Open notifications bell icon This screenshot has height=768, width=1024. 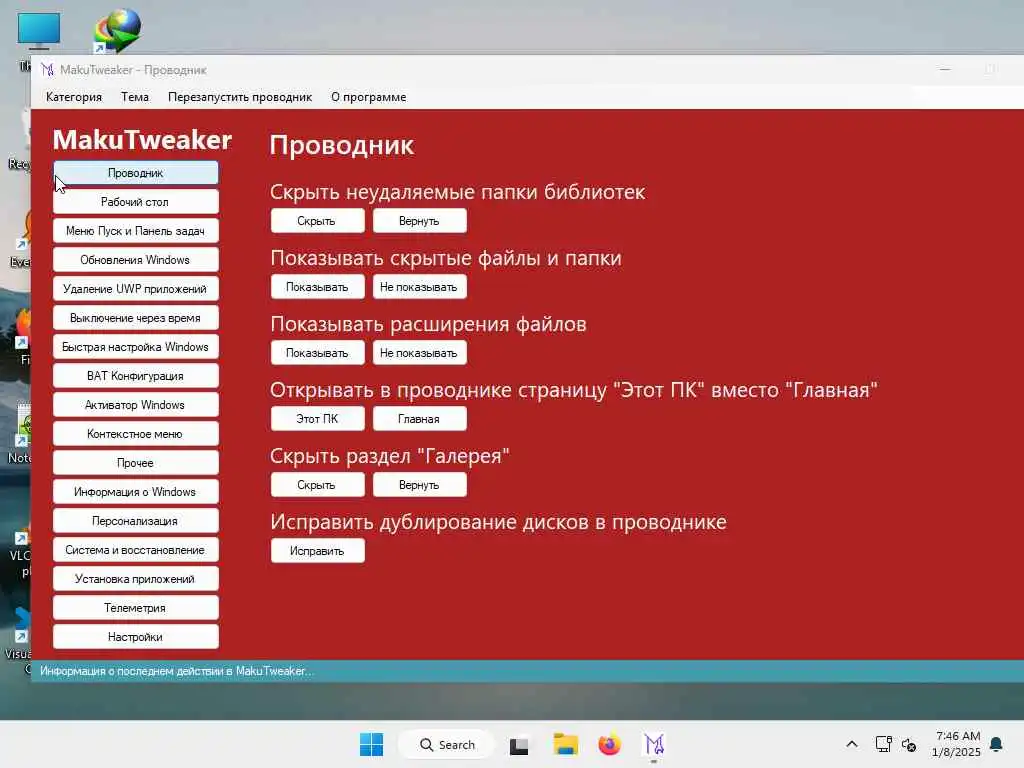997,744
